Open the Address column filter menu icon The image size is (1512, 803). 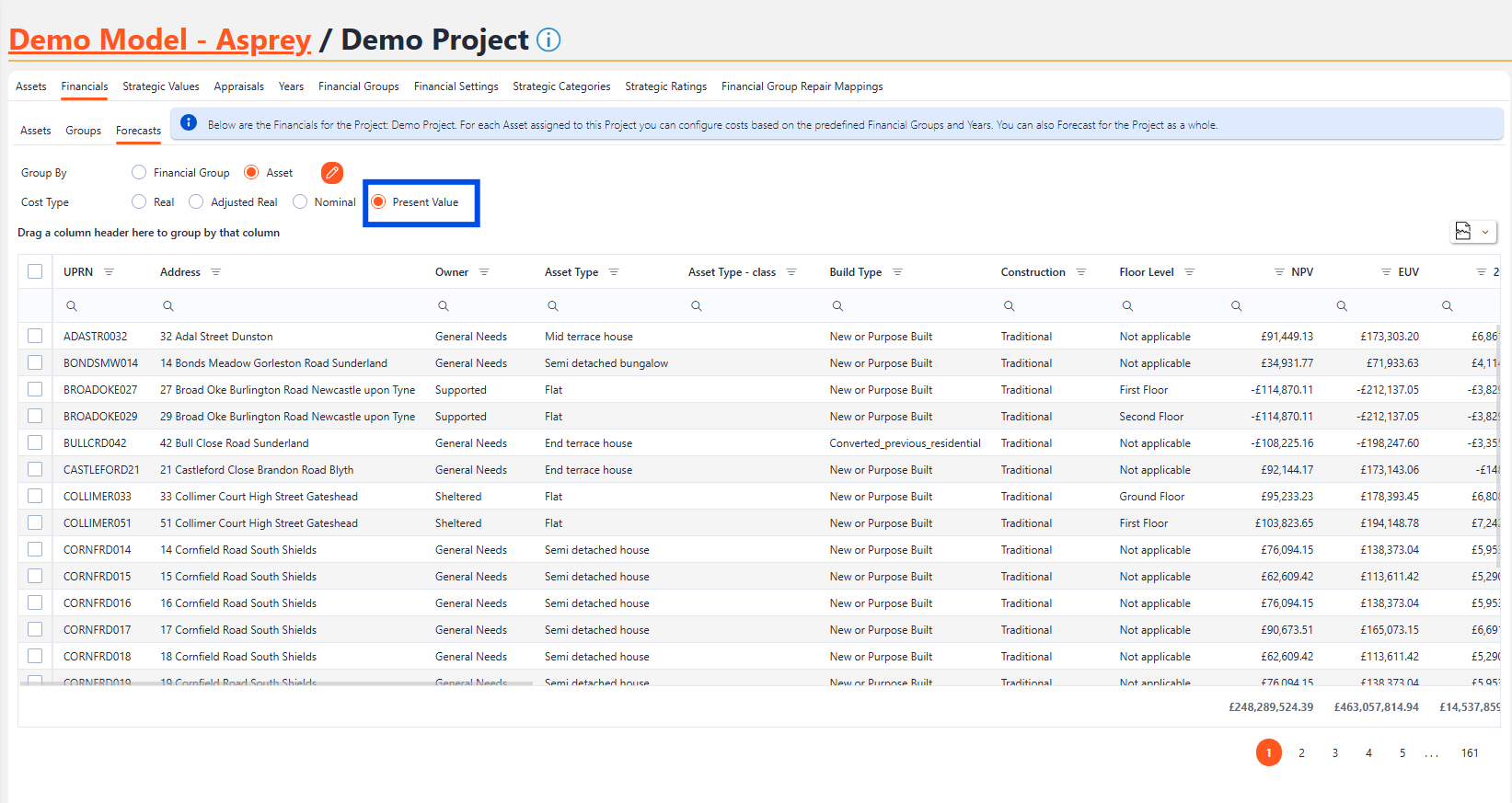click(216, 272)
